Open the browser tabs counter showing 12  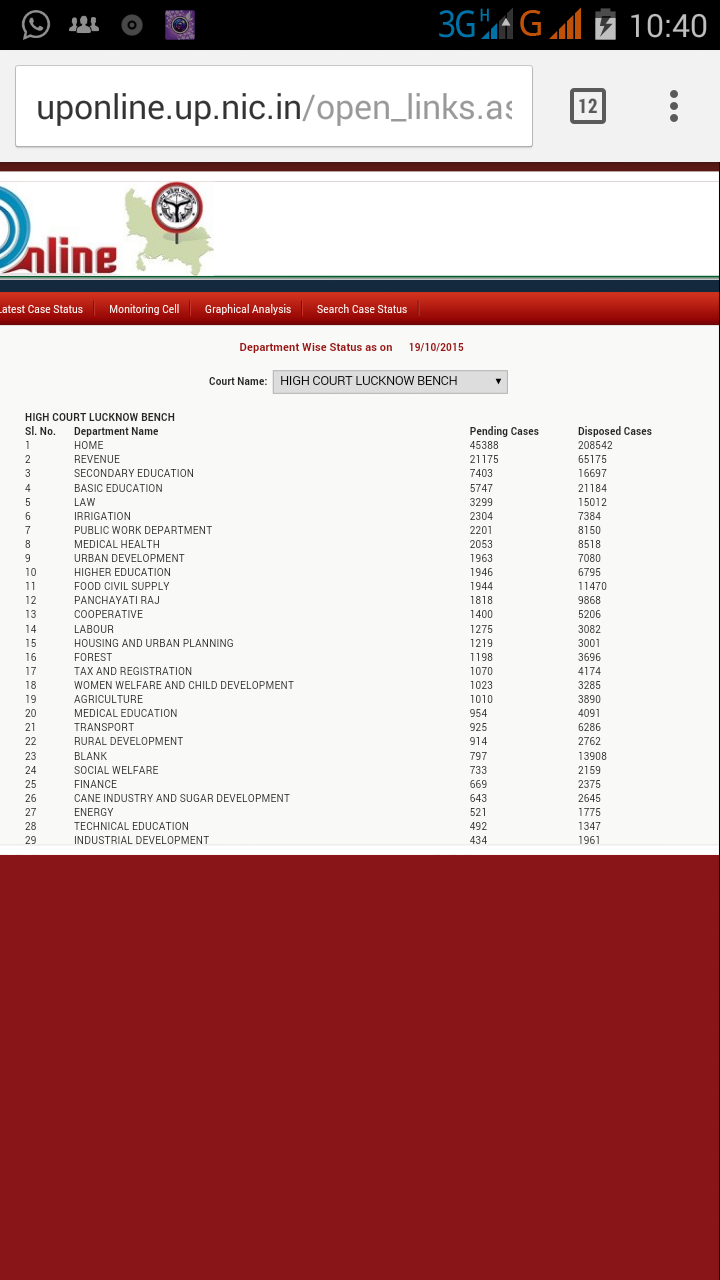coord(588,106)
